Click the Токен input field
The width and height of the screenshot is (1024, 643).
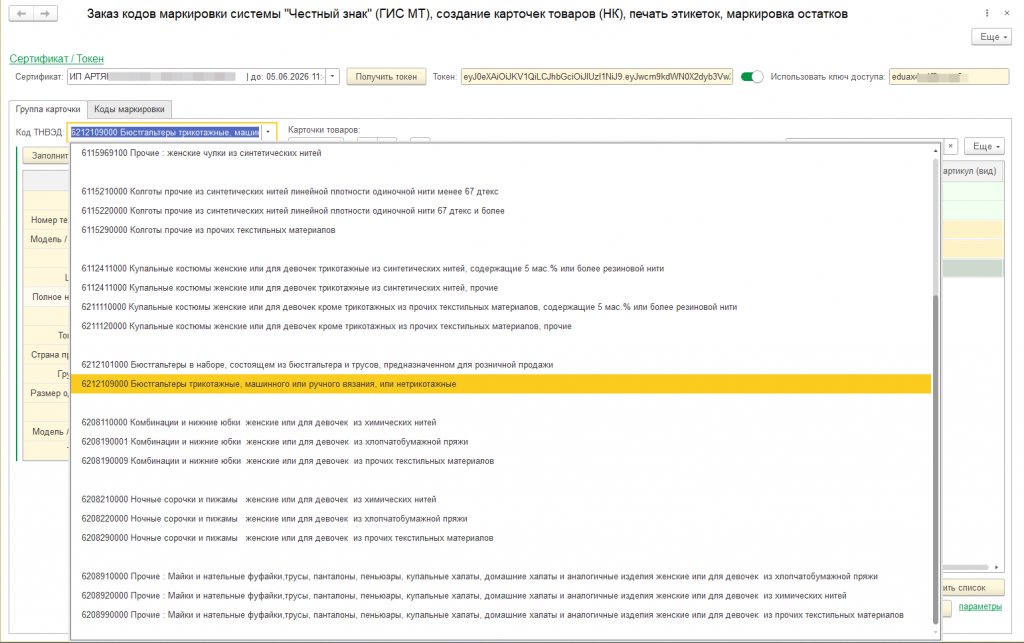click(x=597, y=76)
